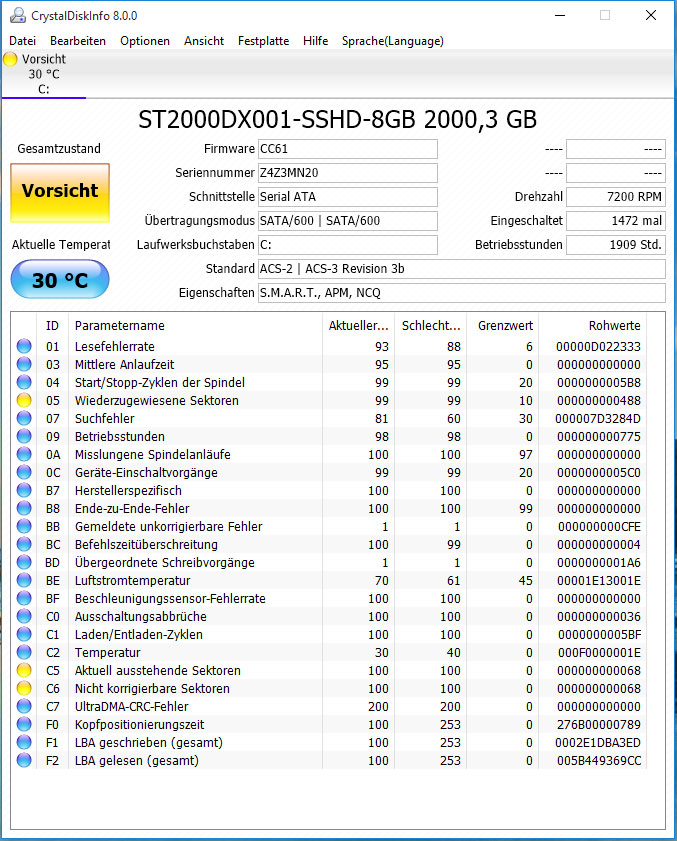The height and width of the screenshot is (841, 677).
Task: Click the Firmware field showing CC61
Action: pos(348,149)
